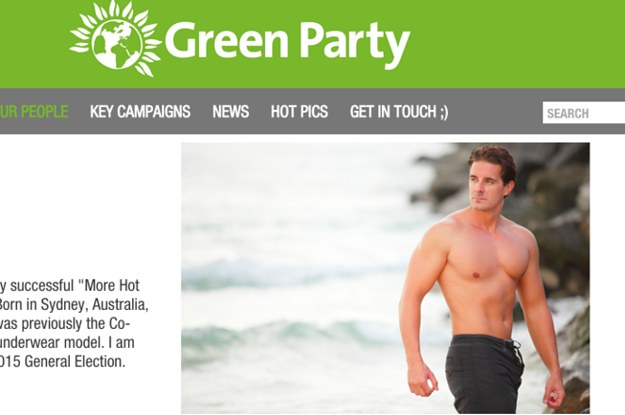Click the "015 General Election." text line
Image resolution: width=625 pixels, height=415 pixels.
(x=63, y=362)
